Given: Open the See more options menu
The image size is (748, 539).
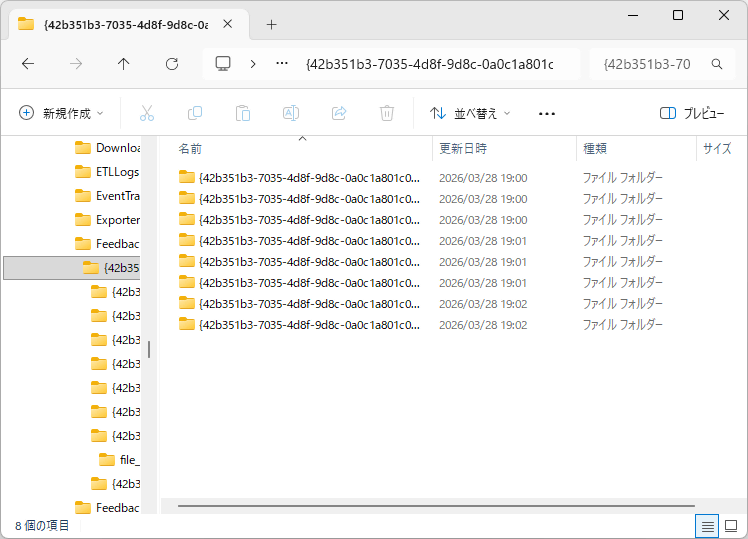Looking at the screenshot, I should click(546, 113).
